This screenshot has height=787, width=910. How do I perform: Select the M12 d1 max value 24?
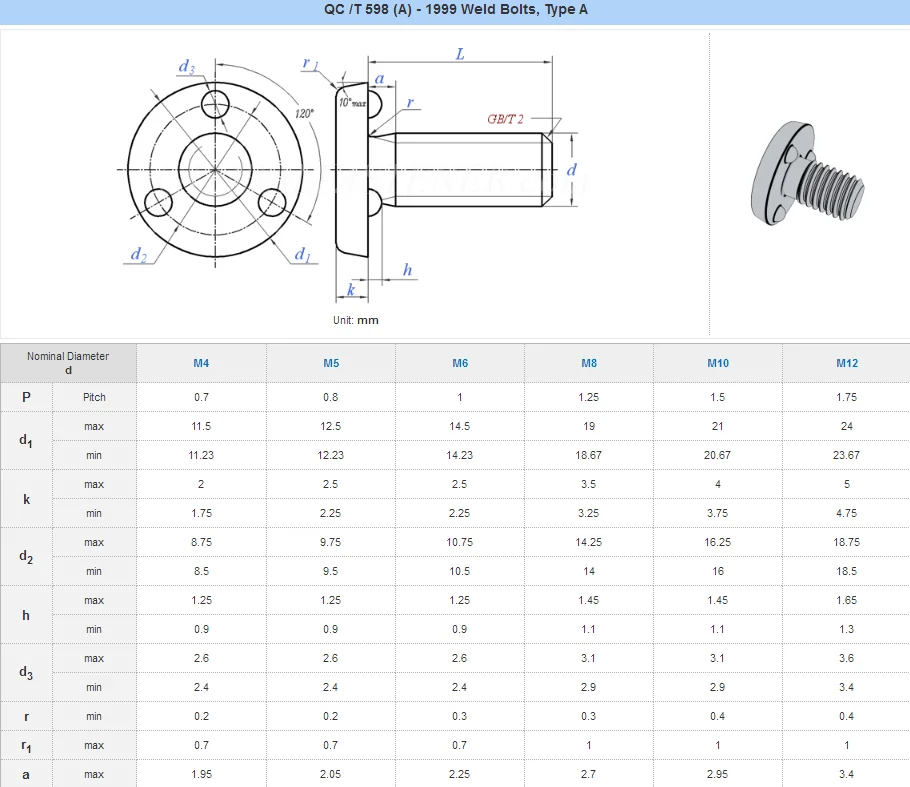click(847, 427)
